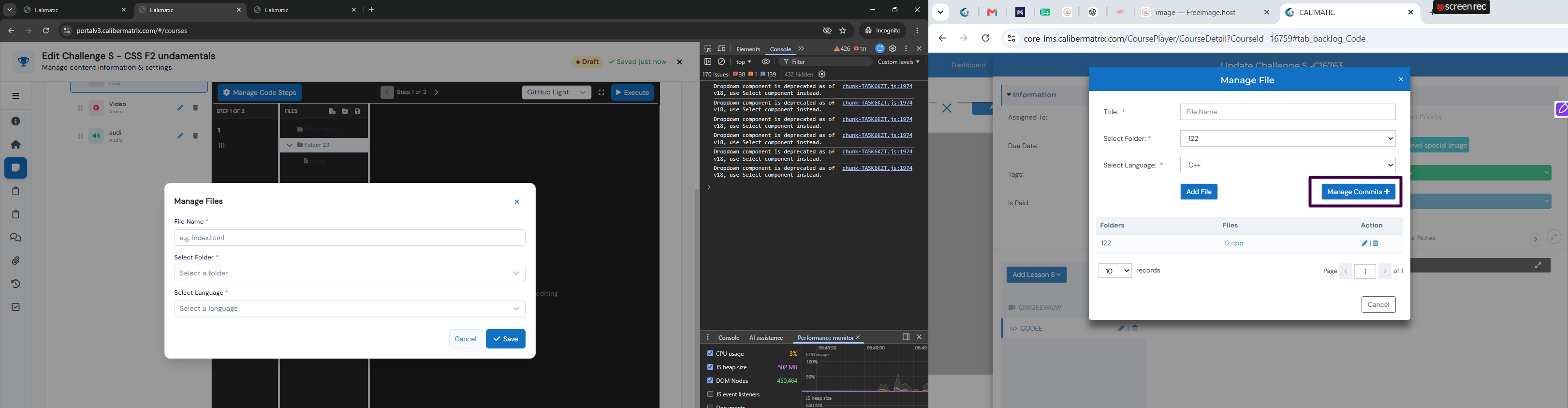Collapse the Folder 23 tree chevron
This screenshot has height=408, width=1568.
(290, 146)
